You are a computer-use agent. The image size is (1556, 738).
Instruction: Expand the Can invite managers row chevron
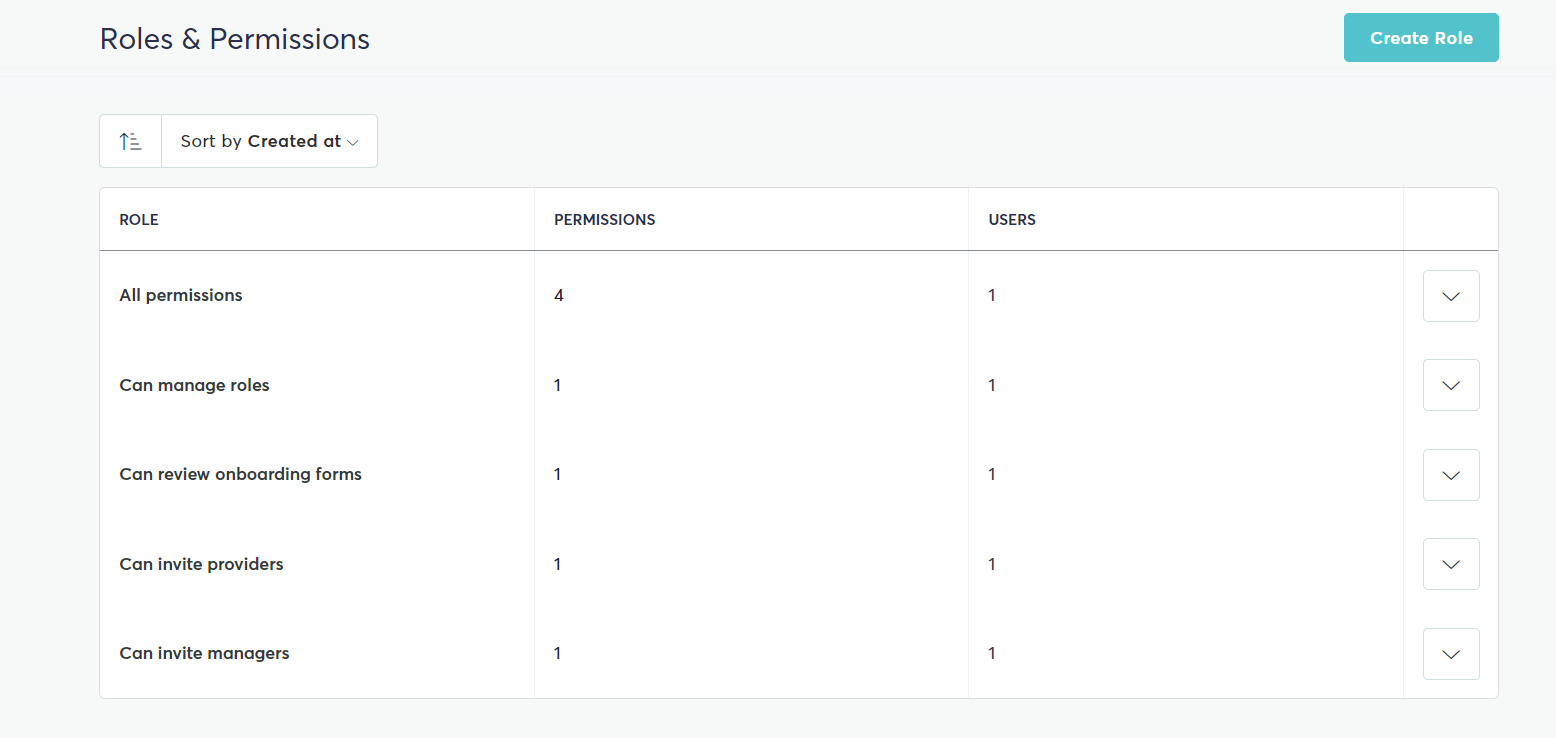pyautogui.click(x=1451, y=654)
